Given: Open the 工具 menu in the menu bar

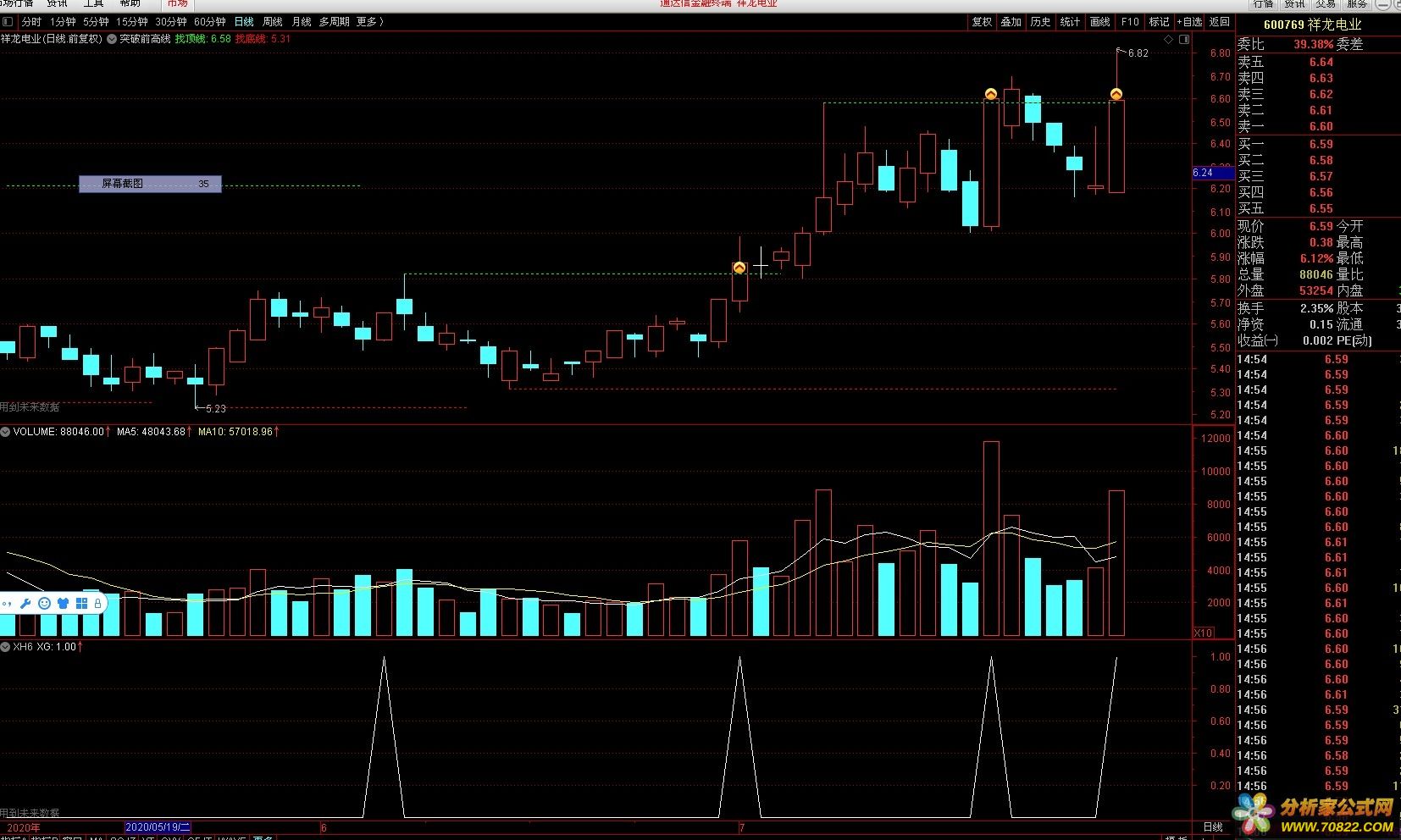Looking at the screenshot, I should pyautogui.click(x=93, y=3).
